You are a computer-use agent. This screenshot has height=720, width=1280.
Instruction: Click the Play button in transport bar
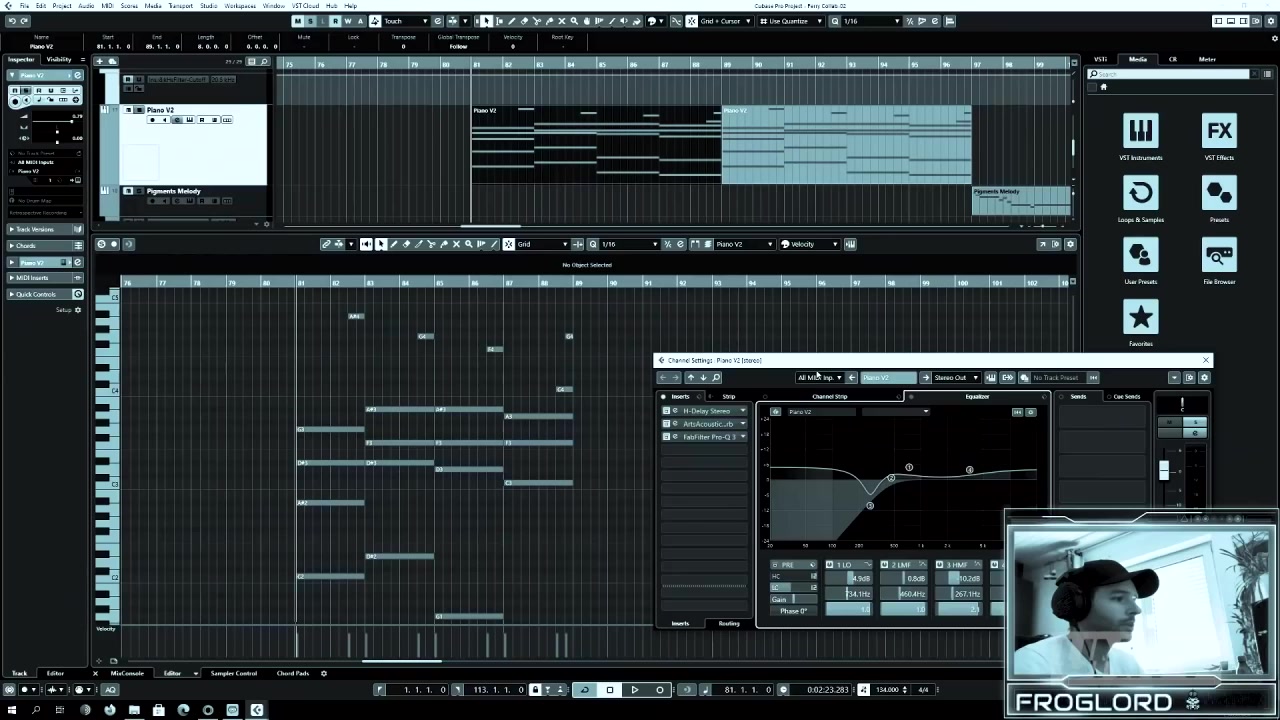coord(634,689)
